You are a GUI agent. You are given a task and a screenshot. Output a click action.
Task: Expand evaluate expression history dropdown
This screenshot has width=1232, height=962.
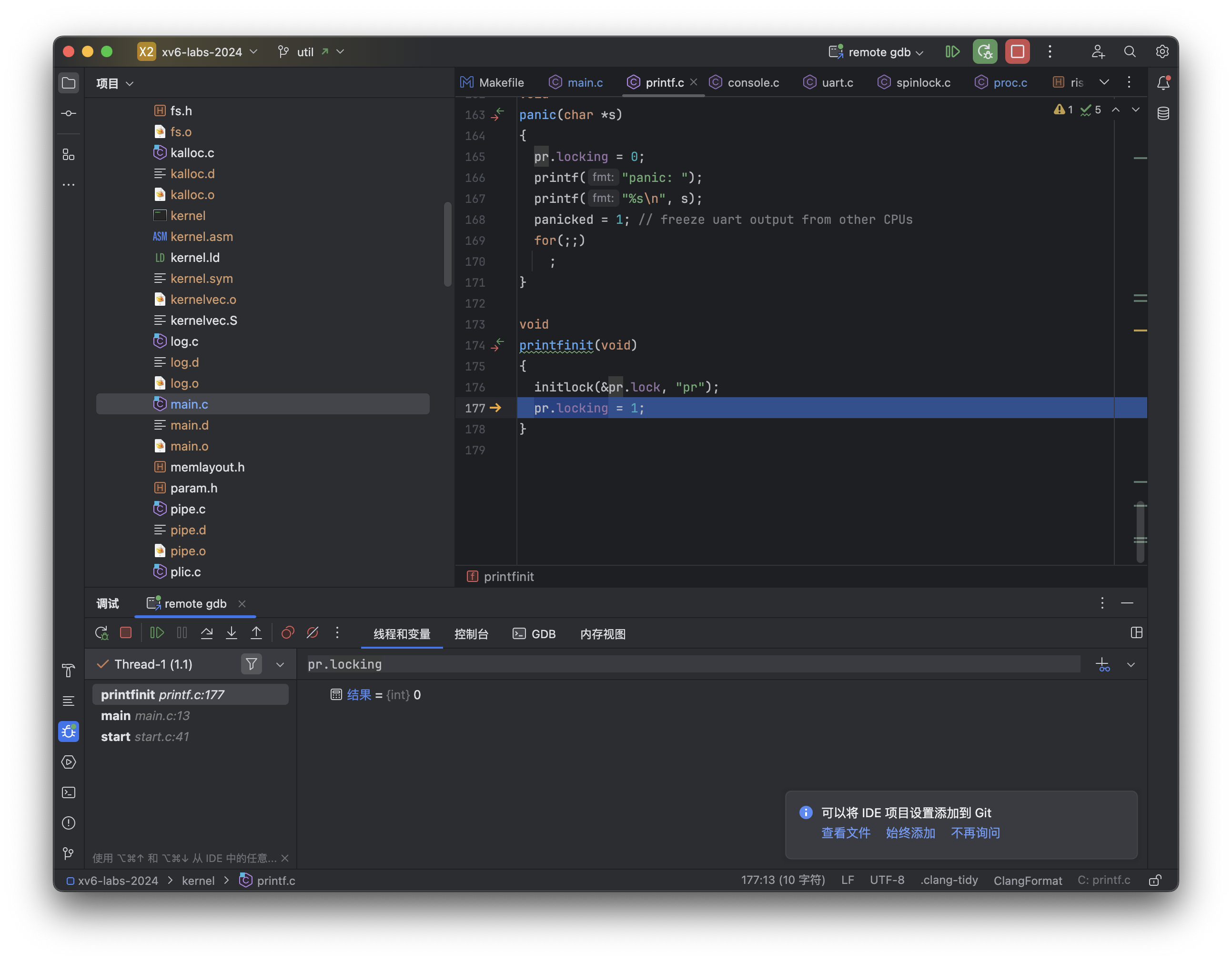click(1131, 665)
